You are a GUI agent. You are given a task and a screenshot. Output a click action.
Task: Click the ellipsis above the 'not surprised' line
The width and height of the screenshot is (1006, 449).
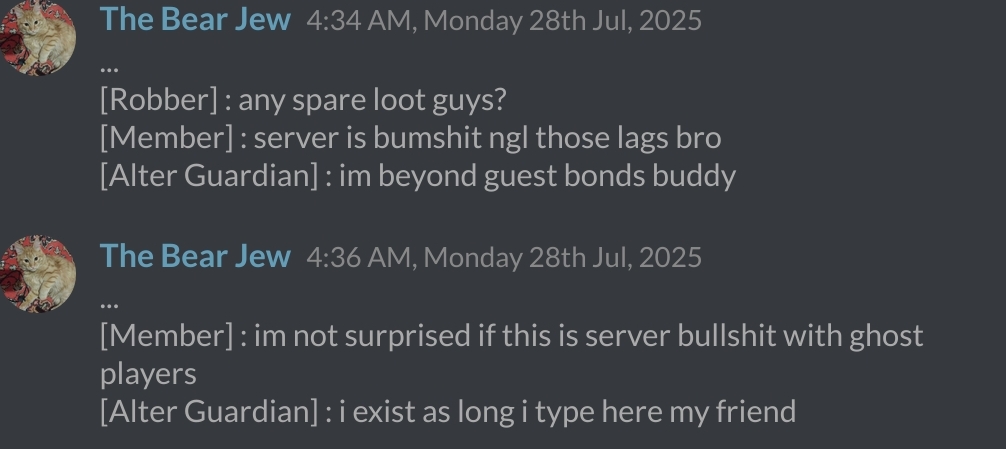click(110, 305)
